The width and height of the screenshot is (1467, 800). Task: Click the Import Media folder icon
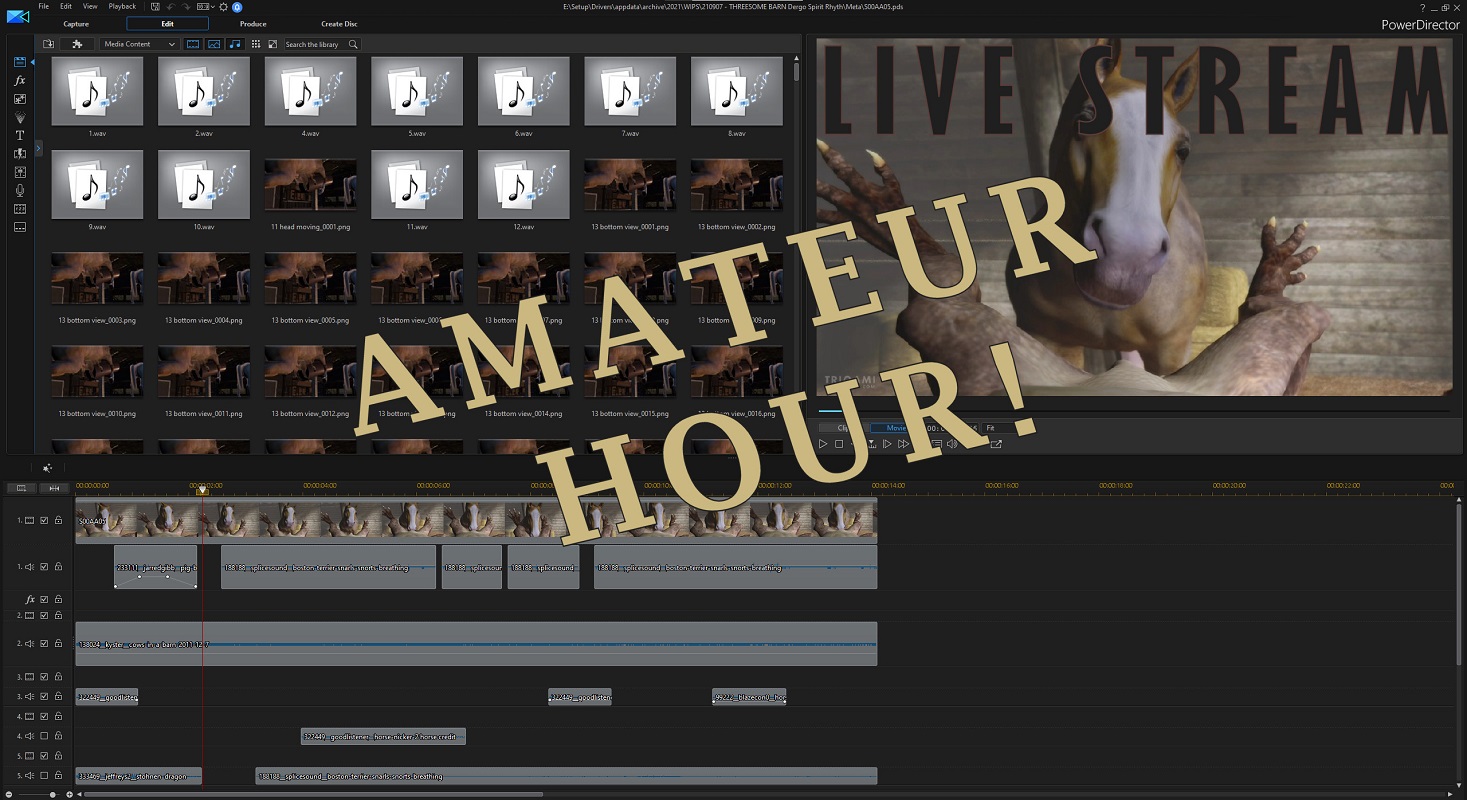(48, 44)
